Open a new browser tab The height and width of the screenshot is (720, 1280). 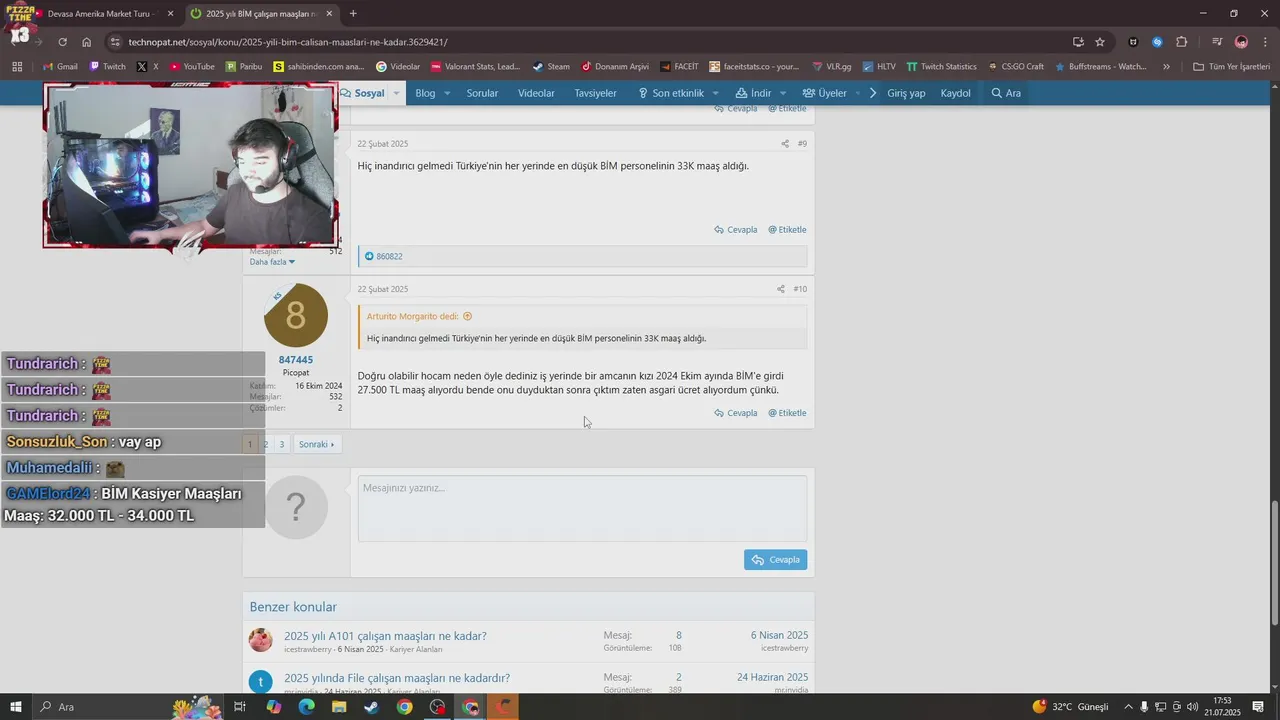click(x=353, y=14)
